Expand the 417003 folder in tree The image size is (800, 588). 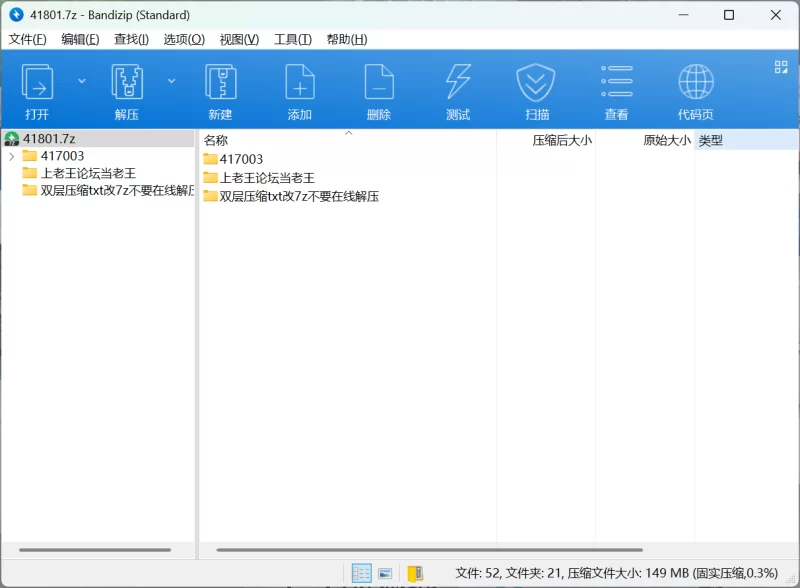[11, 156]
